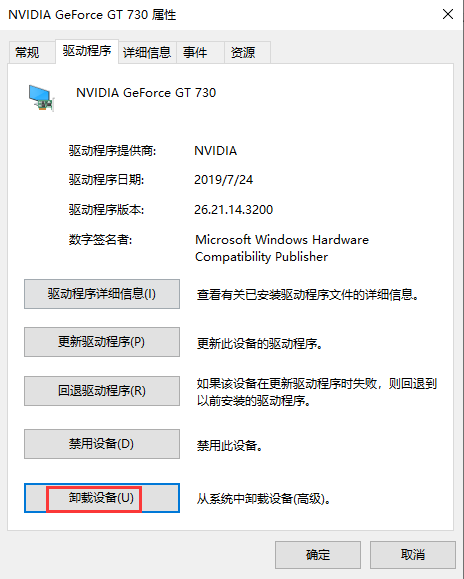Click the 回退驱动程序(R) rollback button
464x579 pixels.
point(102,391)
